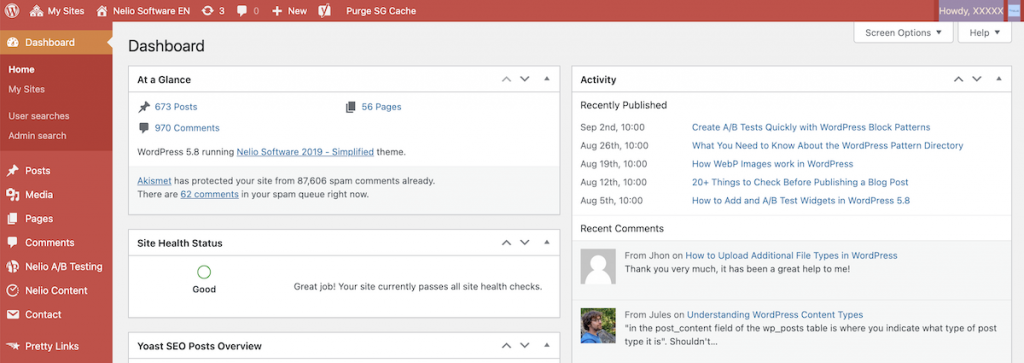Image resolution: width=1024 pixels, height=363 pixels.
Task: Open the Comments menu label in the sidebar
Action: [50, 242]
